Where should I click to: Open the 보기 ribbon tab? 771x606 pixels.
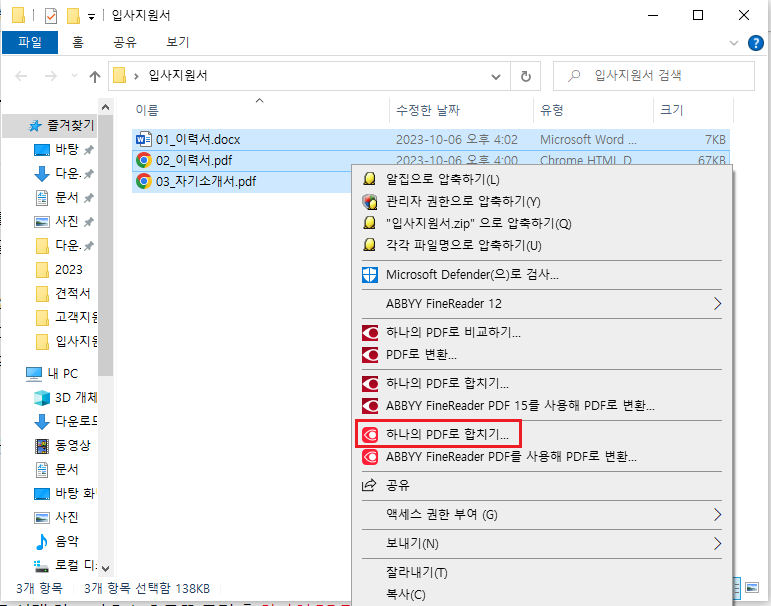[178, 42]
